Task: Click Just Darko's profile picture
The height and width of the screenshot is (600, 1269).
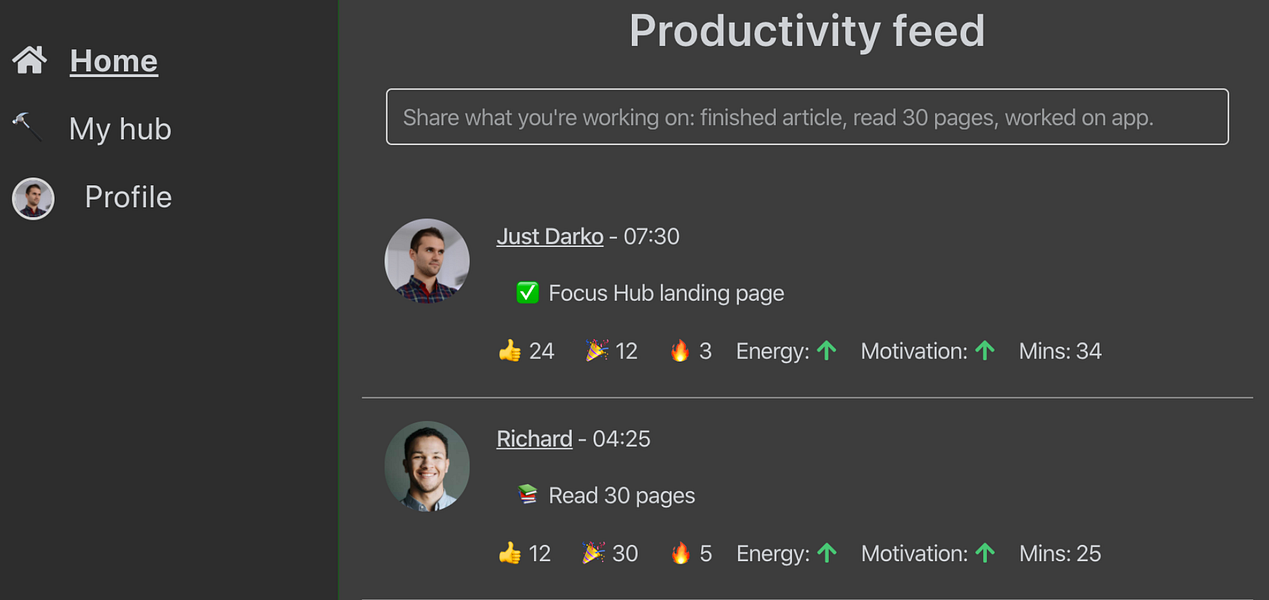Action: coord(427,260)
